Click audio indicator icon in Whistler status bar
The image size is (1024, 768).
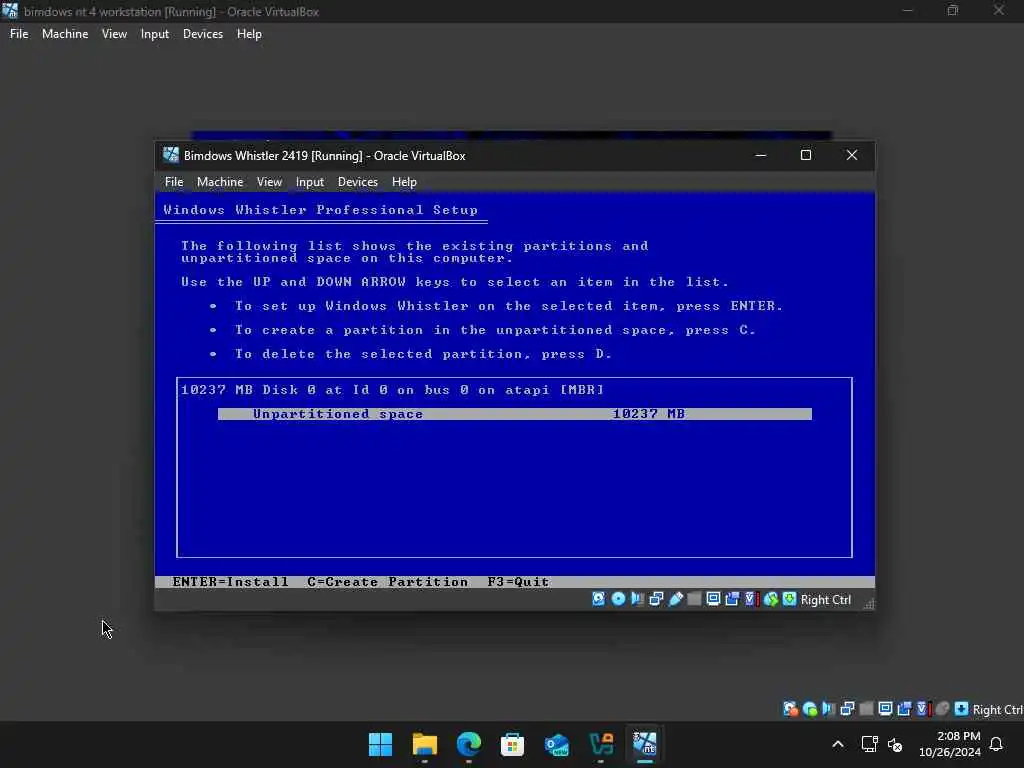pos(637,599)
